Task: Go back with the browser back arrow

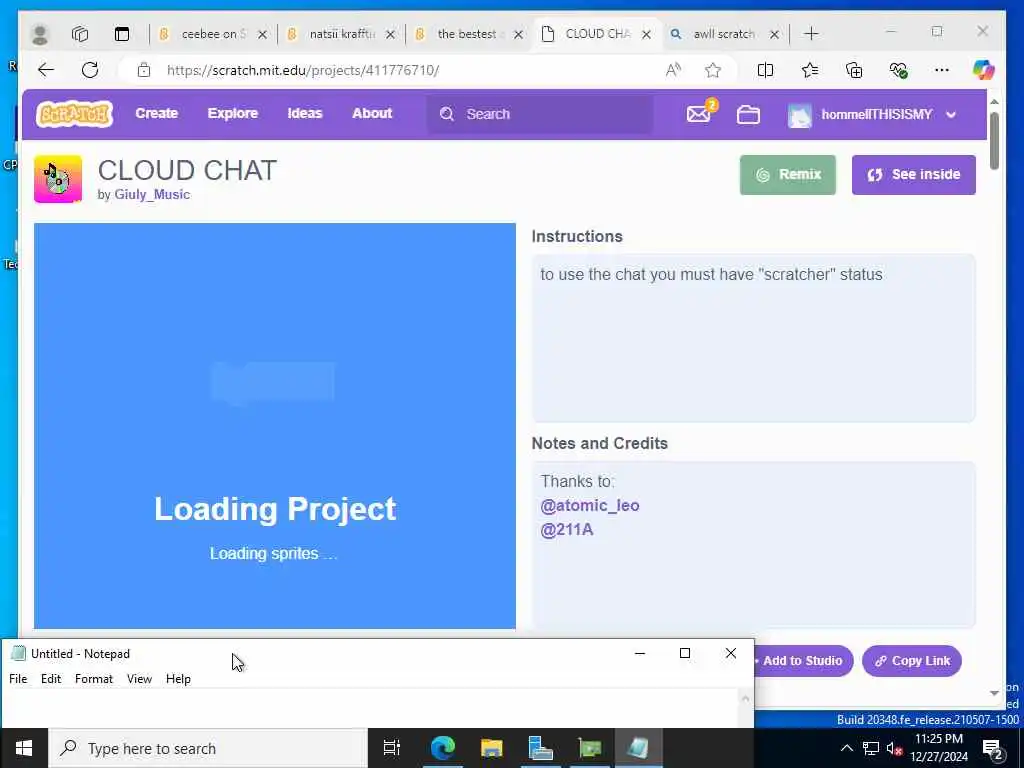Action: (46, 70)
